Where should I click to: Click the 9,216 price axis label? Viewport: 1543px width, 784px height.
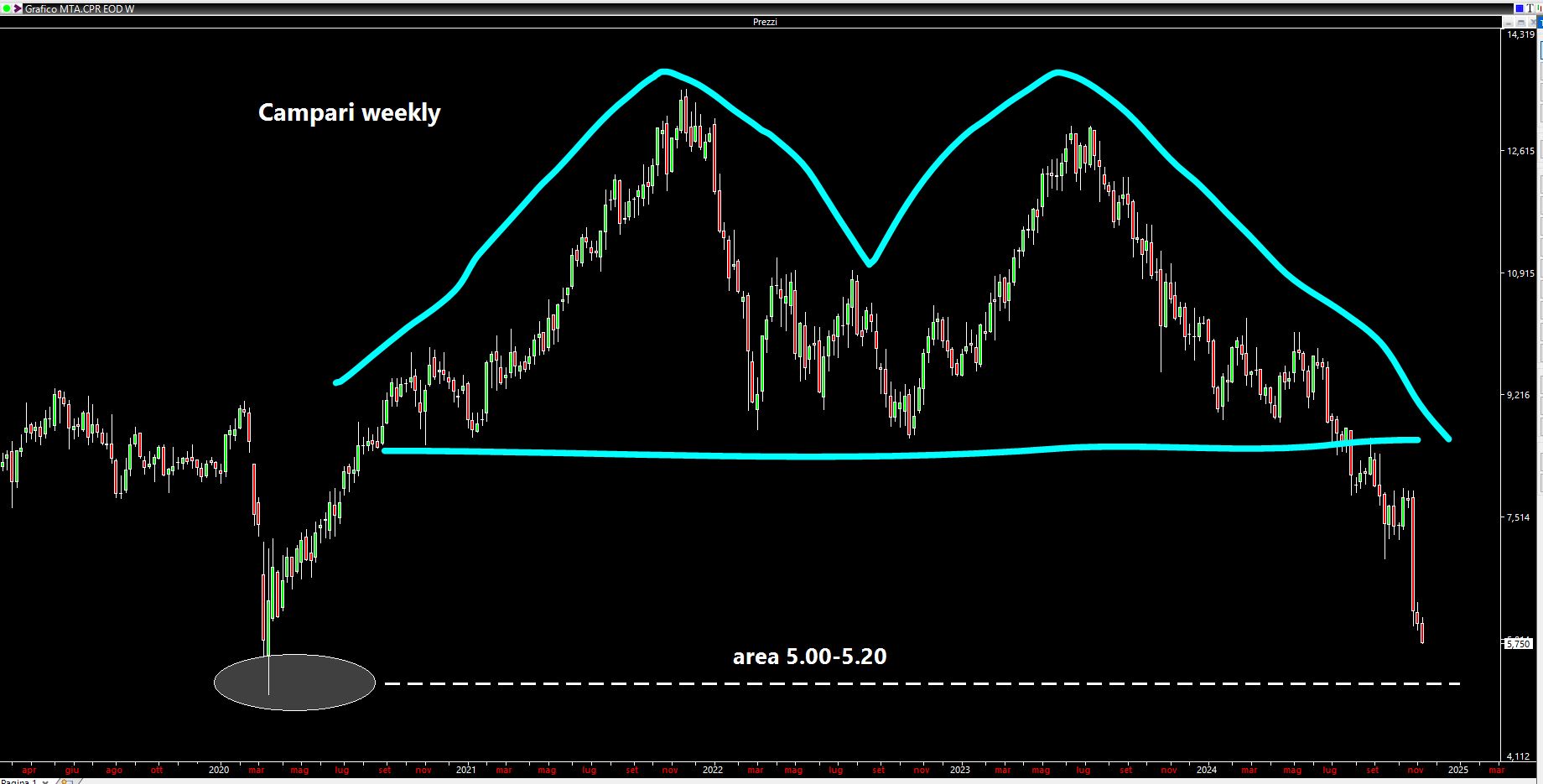[x=1518, y=395]
